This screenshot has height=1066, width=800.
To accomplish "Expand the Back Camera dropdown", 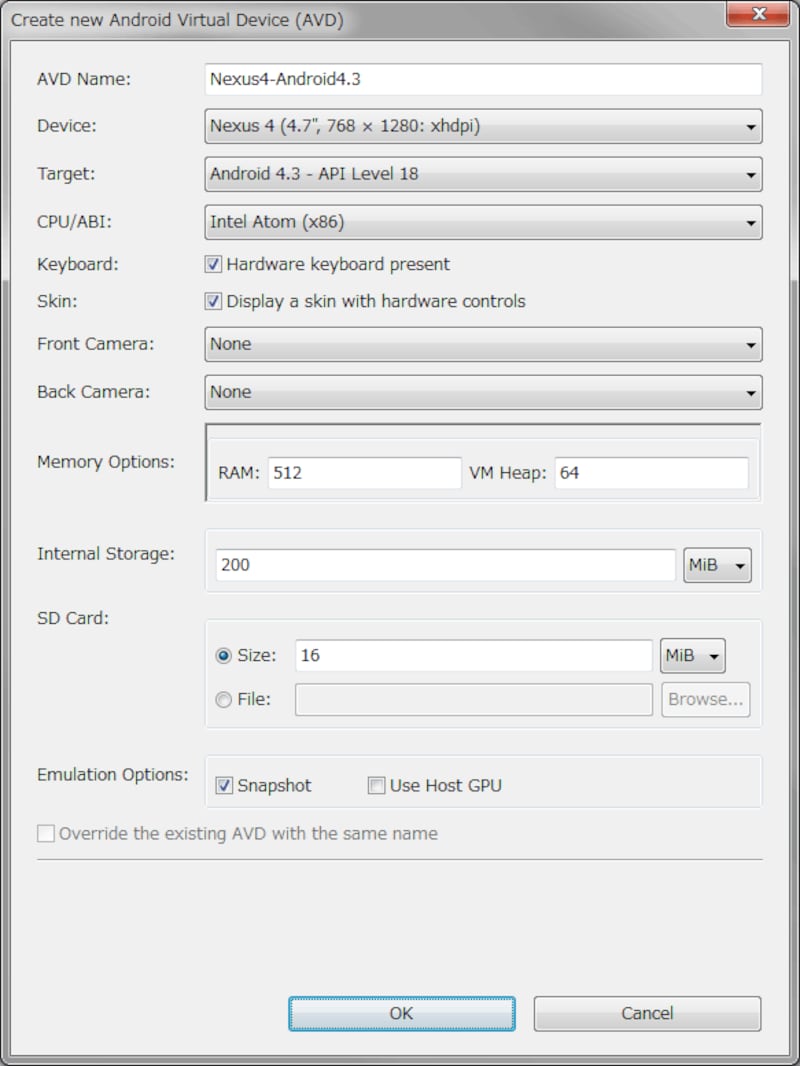I will (x=483, y=392).
